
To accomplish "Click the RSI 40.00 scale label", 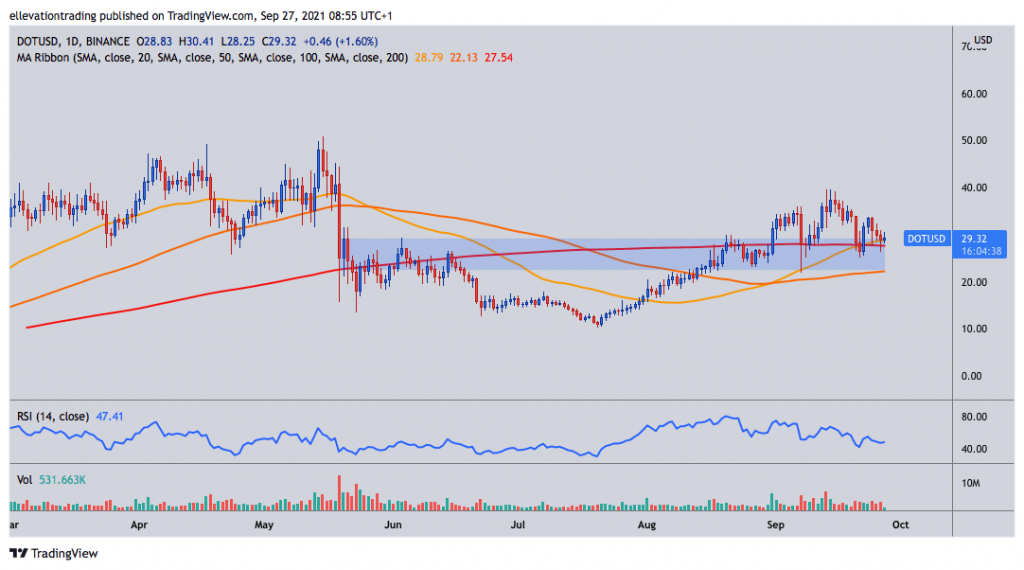I will click(974, 449).
